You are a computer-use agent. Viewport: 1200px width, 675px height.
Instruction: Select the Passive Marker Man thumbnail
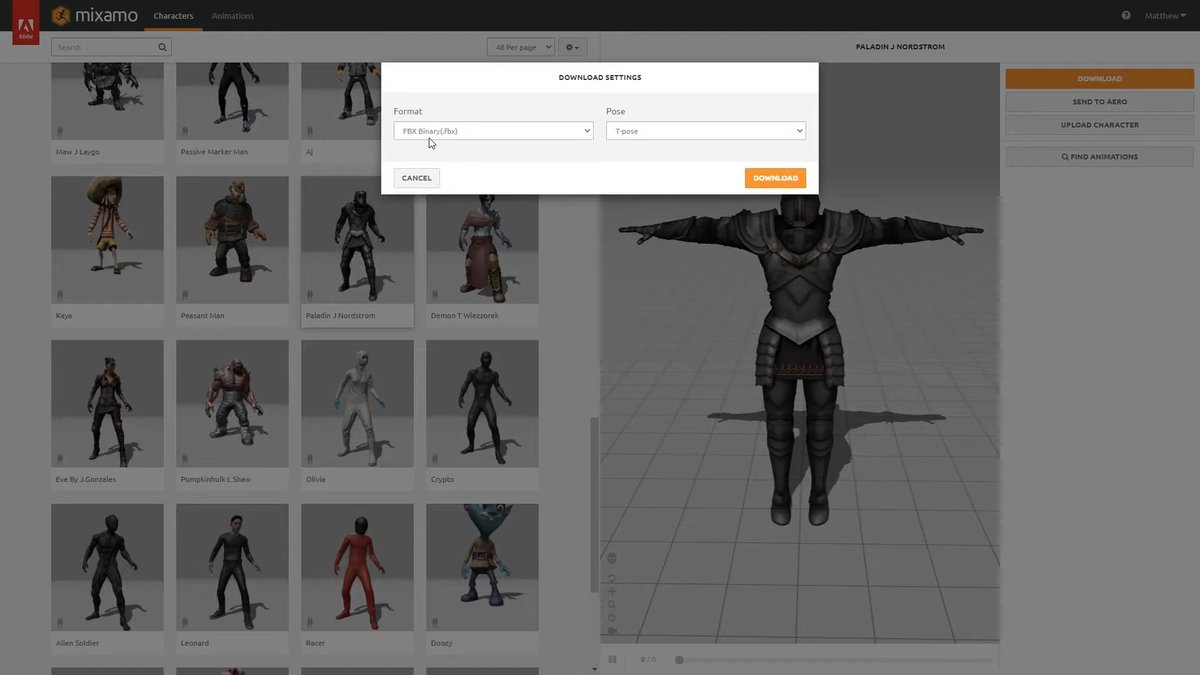(x=232, y=101)
